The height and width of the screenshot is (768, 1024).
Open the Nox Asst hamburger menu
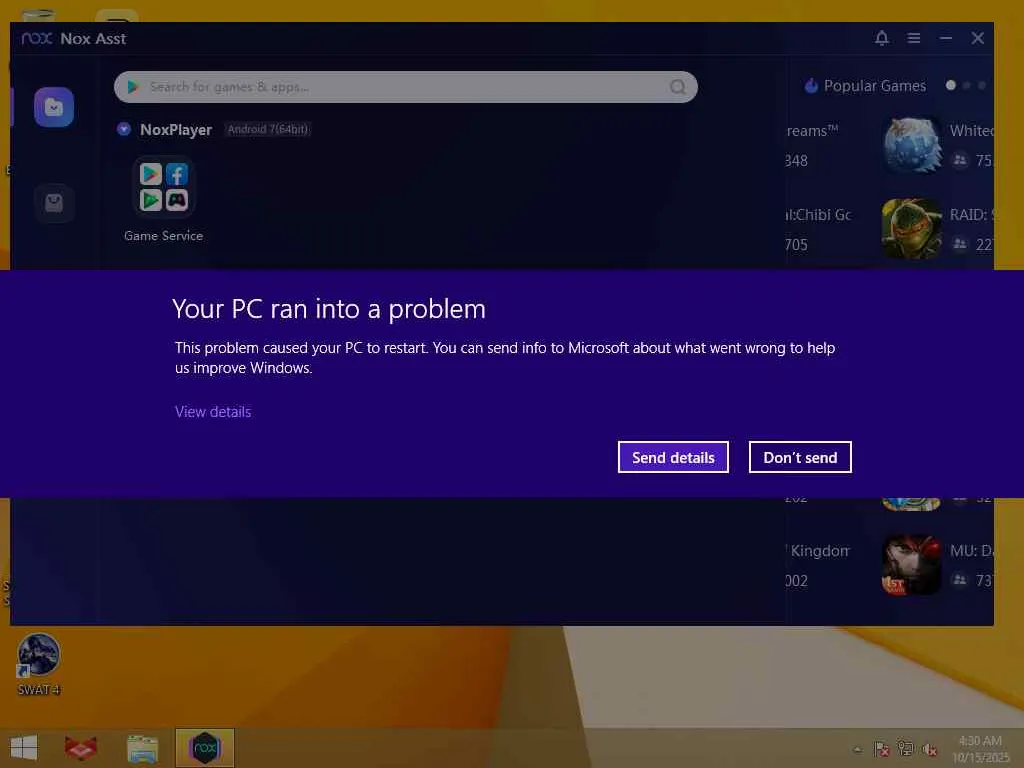(x=914, y=38)
